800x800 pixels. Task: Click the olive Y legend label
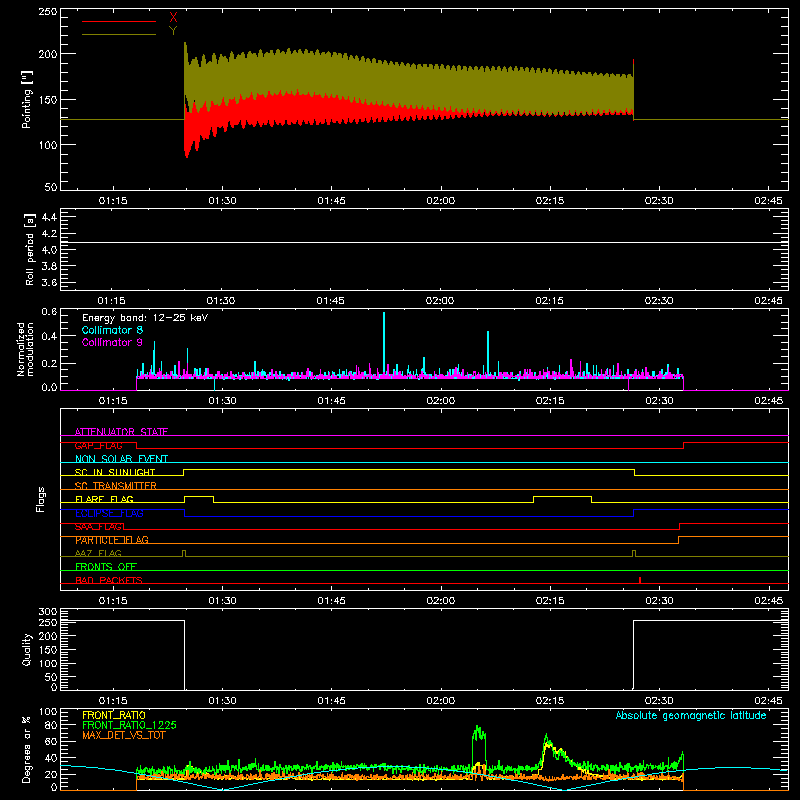tap(173, 31)
